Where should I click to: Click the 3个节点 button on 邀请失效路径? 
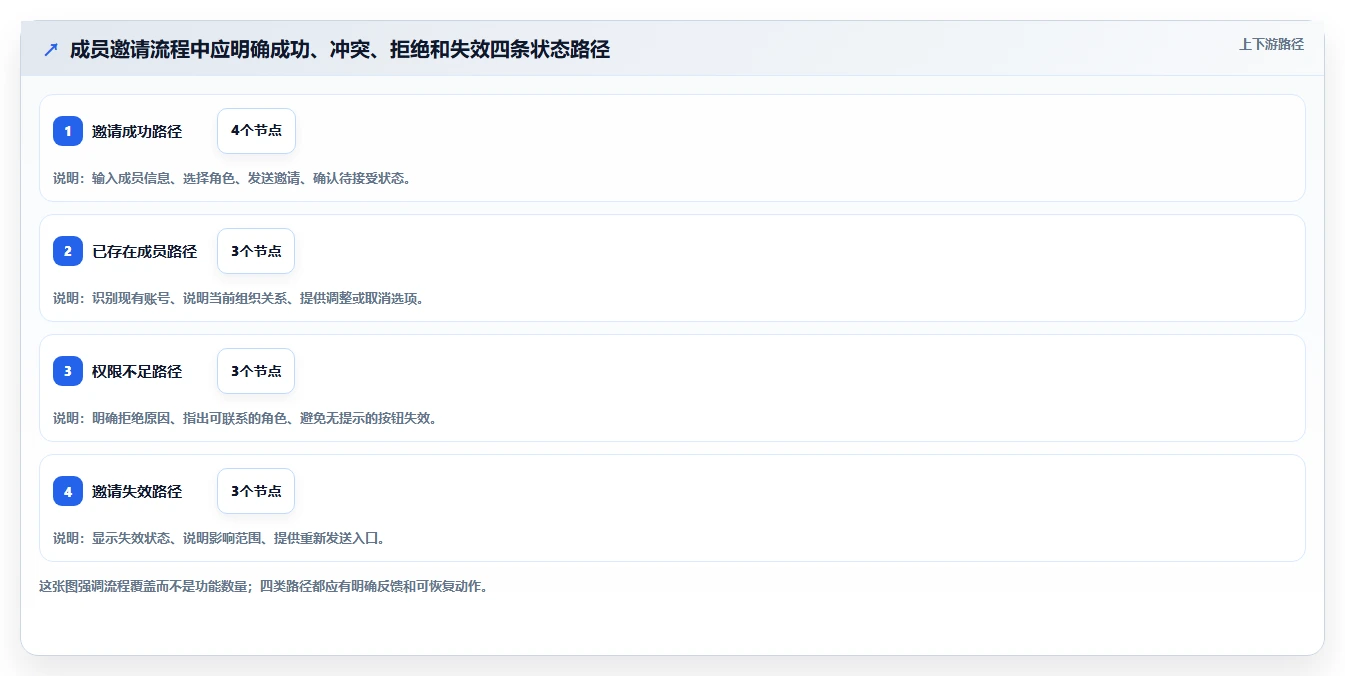(x=256, y=491)
